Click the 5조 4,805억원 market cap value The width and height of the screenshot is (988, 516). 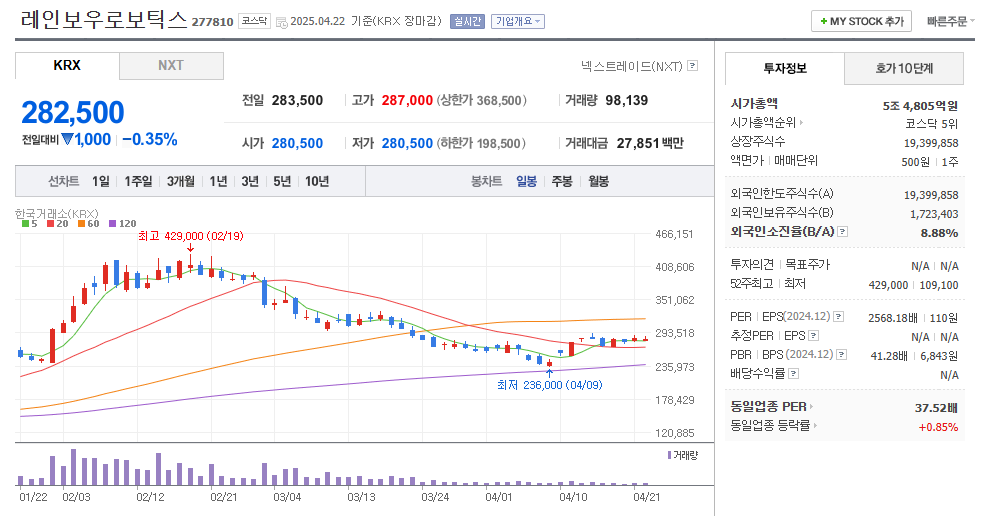pyautogui.click(x=920, y=106)
